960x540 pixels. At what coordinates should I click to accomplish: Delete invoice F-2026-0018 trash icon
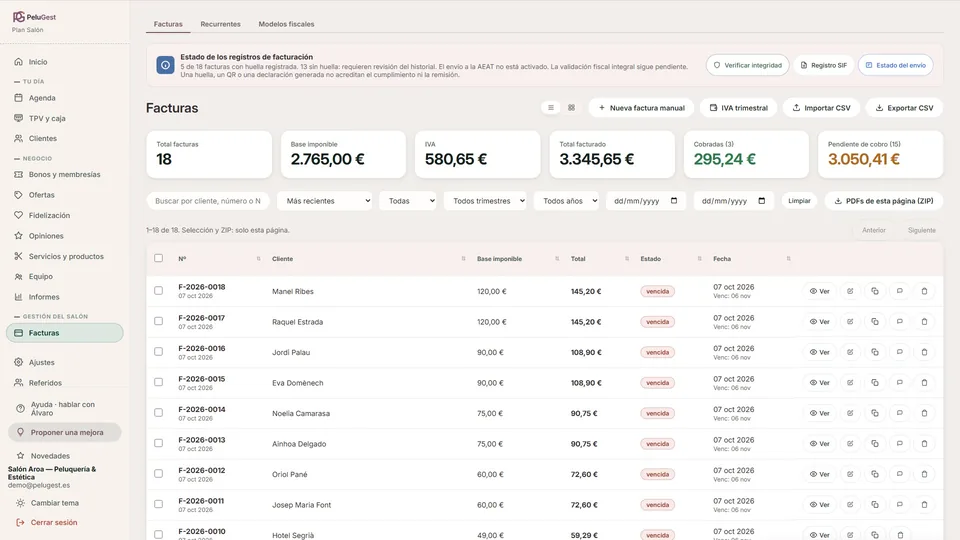coord(924,291)
